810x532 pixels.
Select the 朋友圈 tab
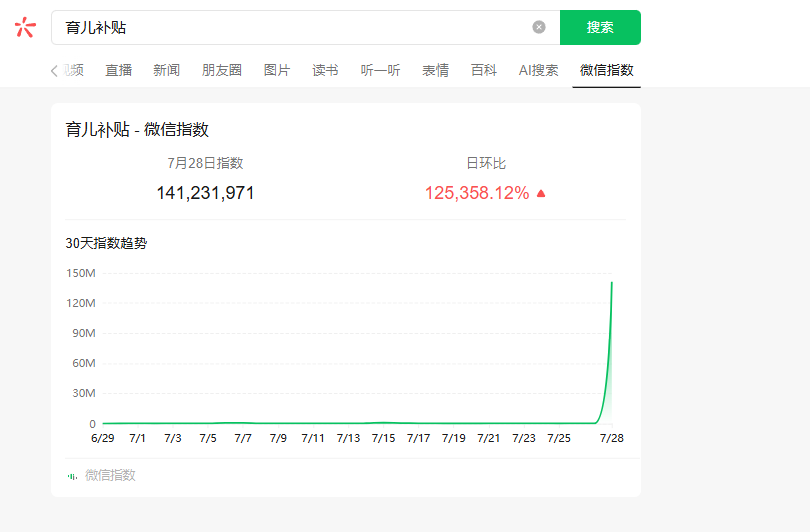pos(222,70)
